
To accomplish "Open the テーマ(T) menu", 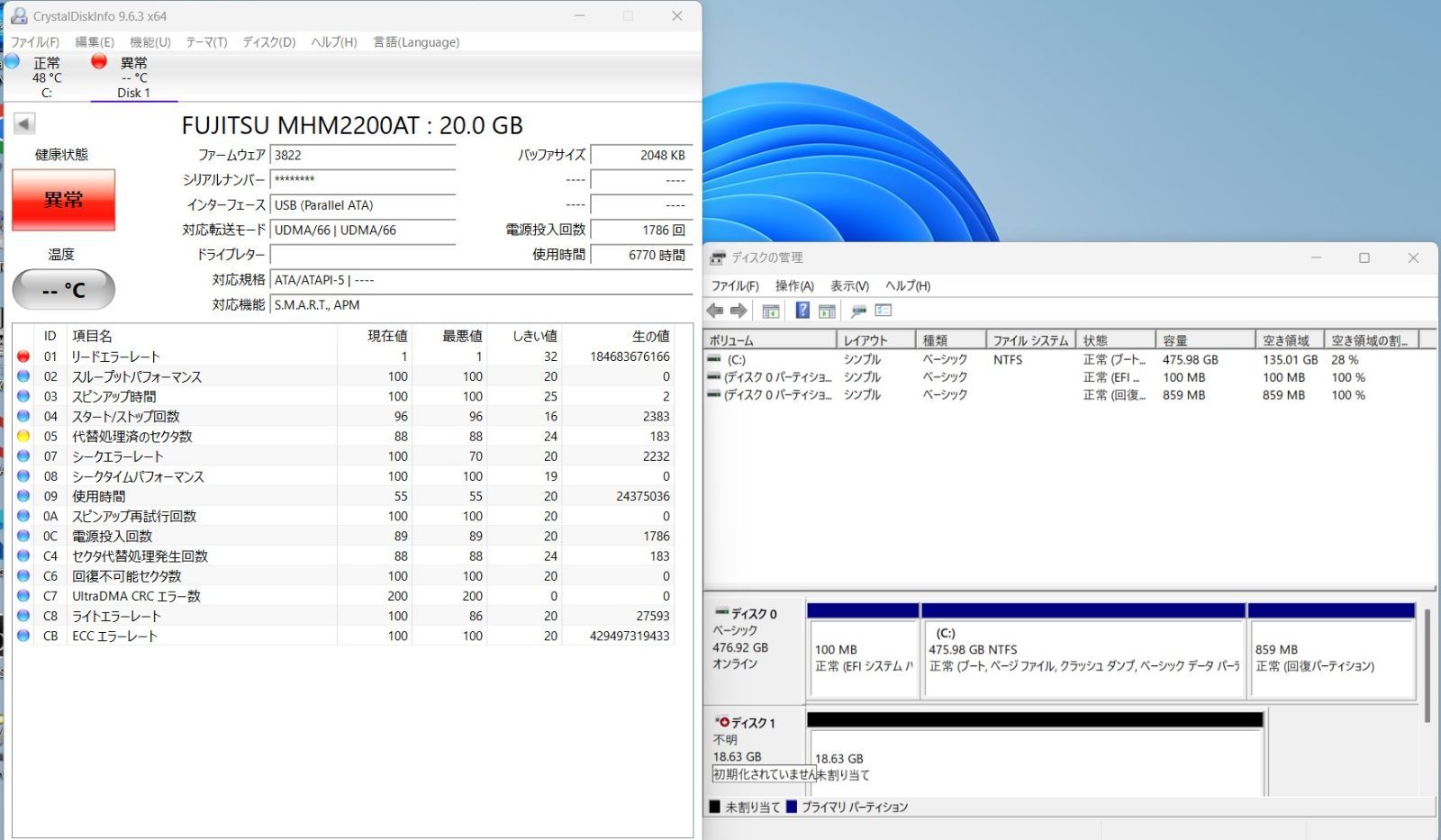I will [206, 42].
